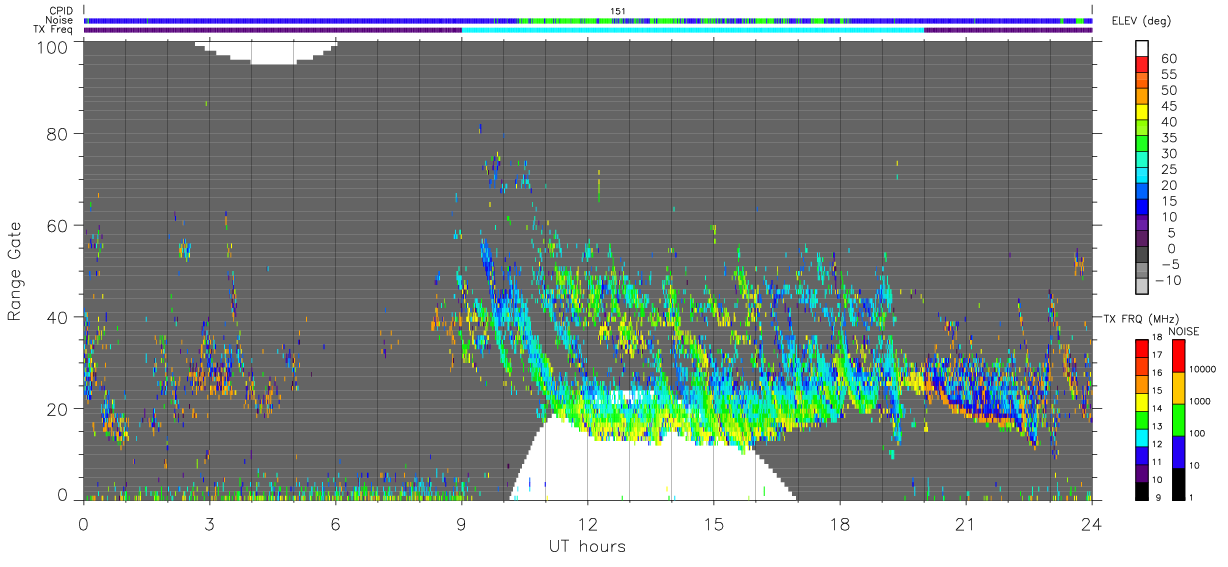Select the black 9–10 MHz frequency swatch
The width and height of the screenshot is (1228, 567).
pos(1143,489)
